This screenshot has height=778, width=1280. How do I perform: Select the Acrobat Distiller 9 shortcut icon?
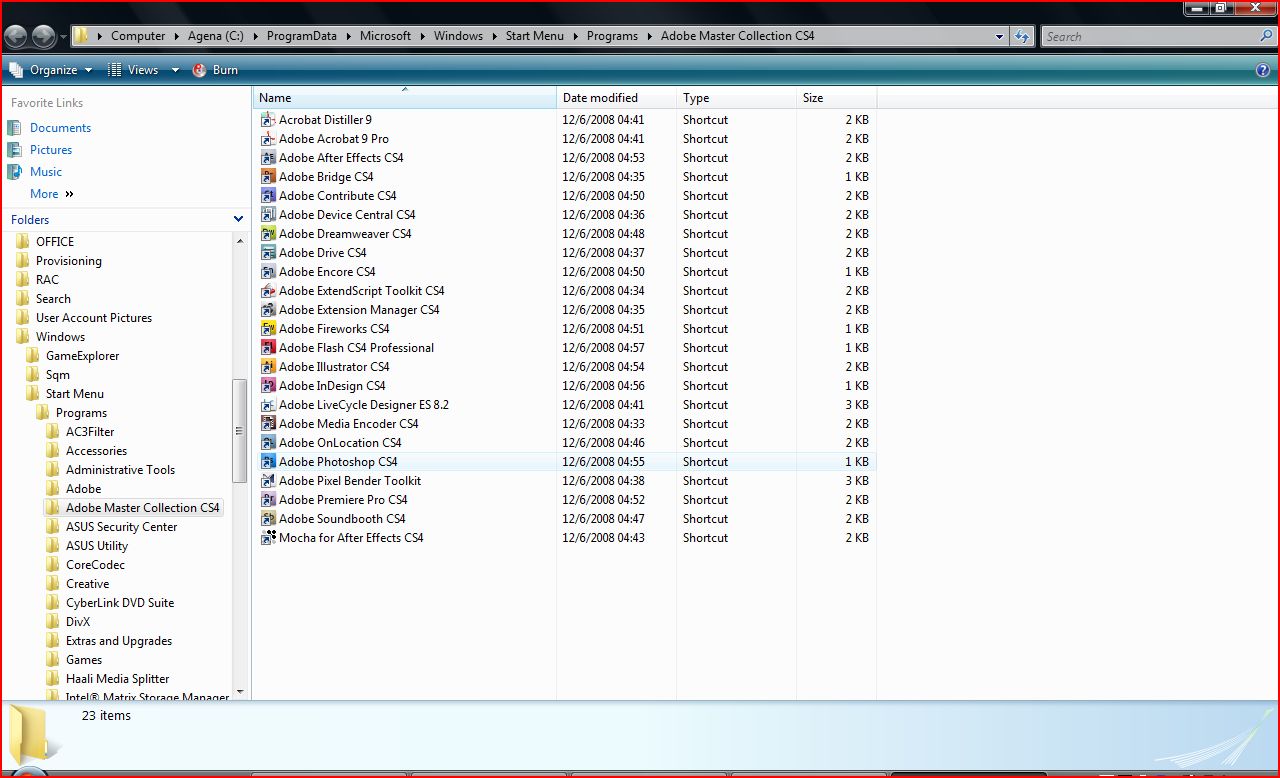point(268,119)
